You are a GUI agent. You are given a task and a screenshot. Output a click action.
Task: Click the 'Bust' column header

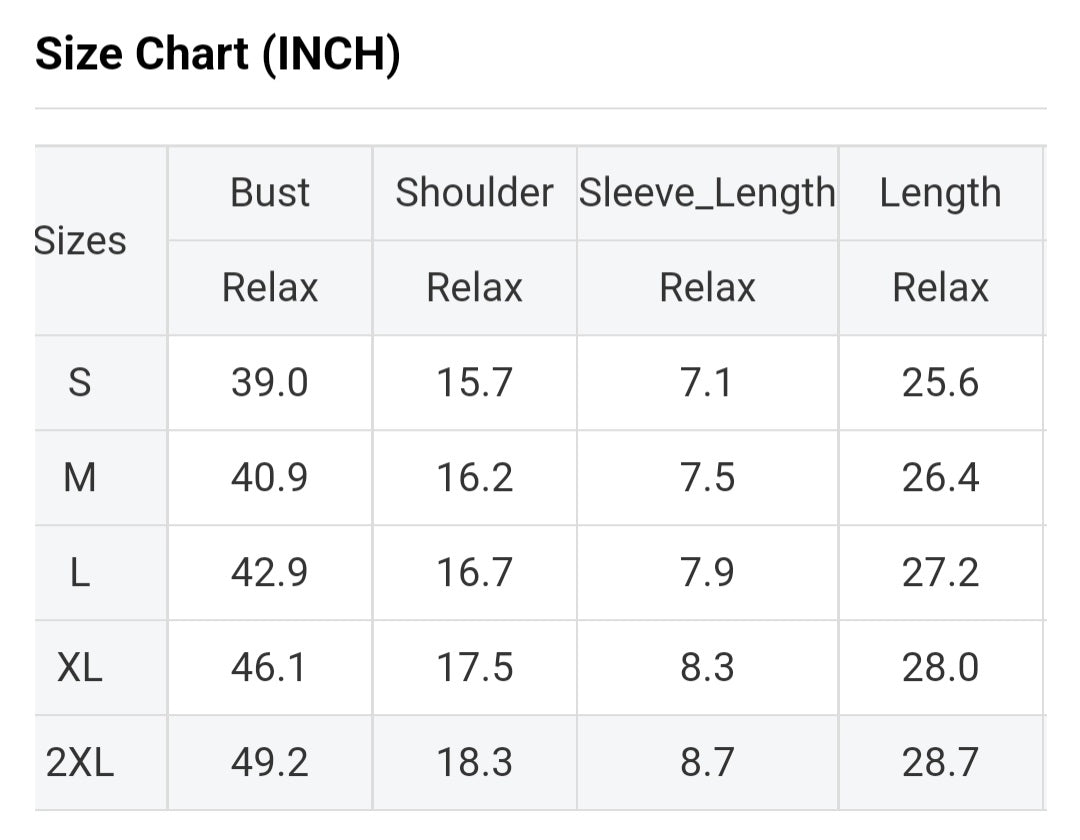pyautogui.click(x=270, y=192)
